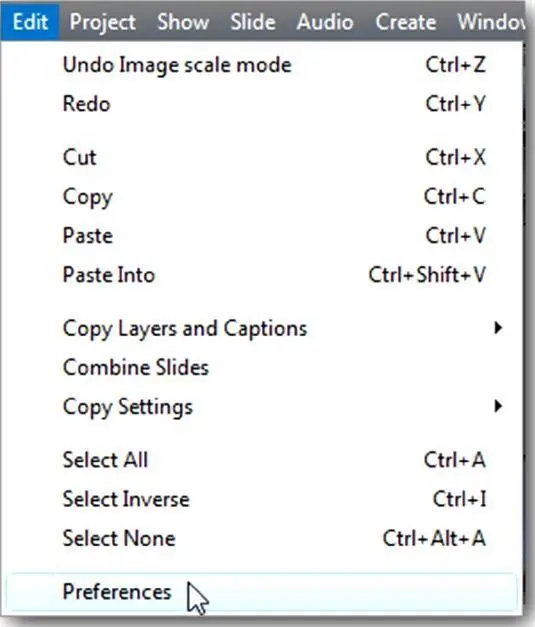Open the Create menu
535x627 pixels.
[x=405, y=22]
